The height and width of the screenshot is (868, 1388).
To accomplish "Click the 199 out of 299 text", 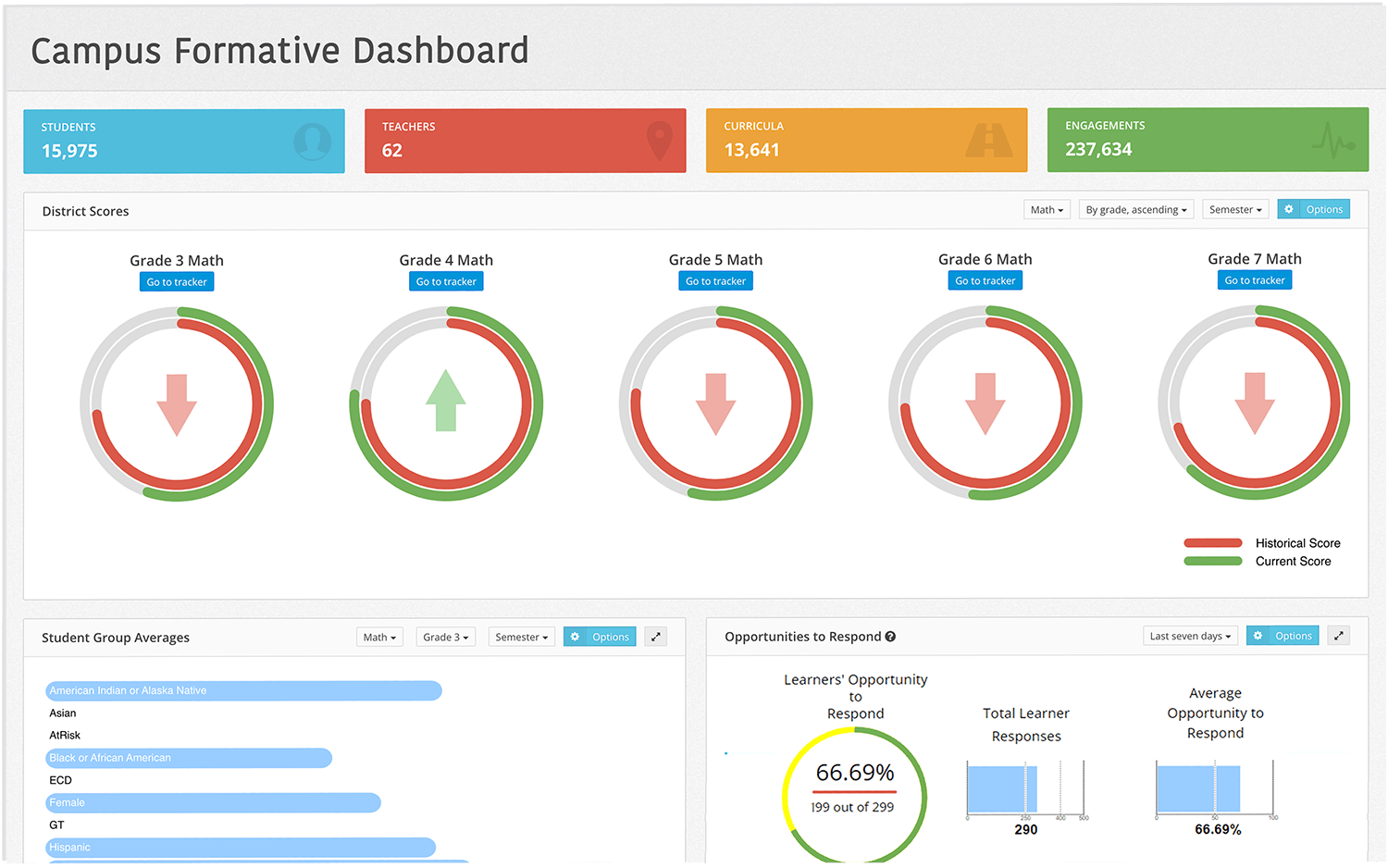I will [852, 808].
